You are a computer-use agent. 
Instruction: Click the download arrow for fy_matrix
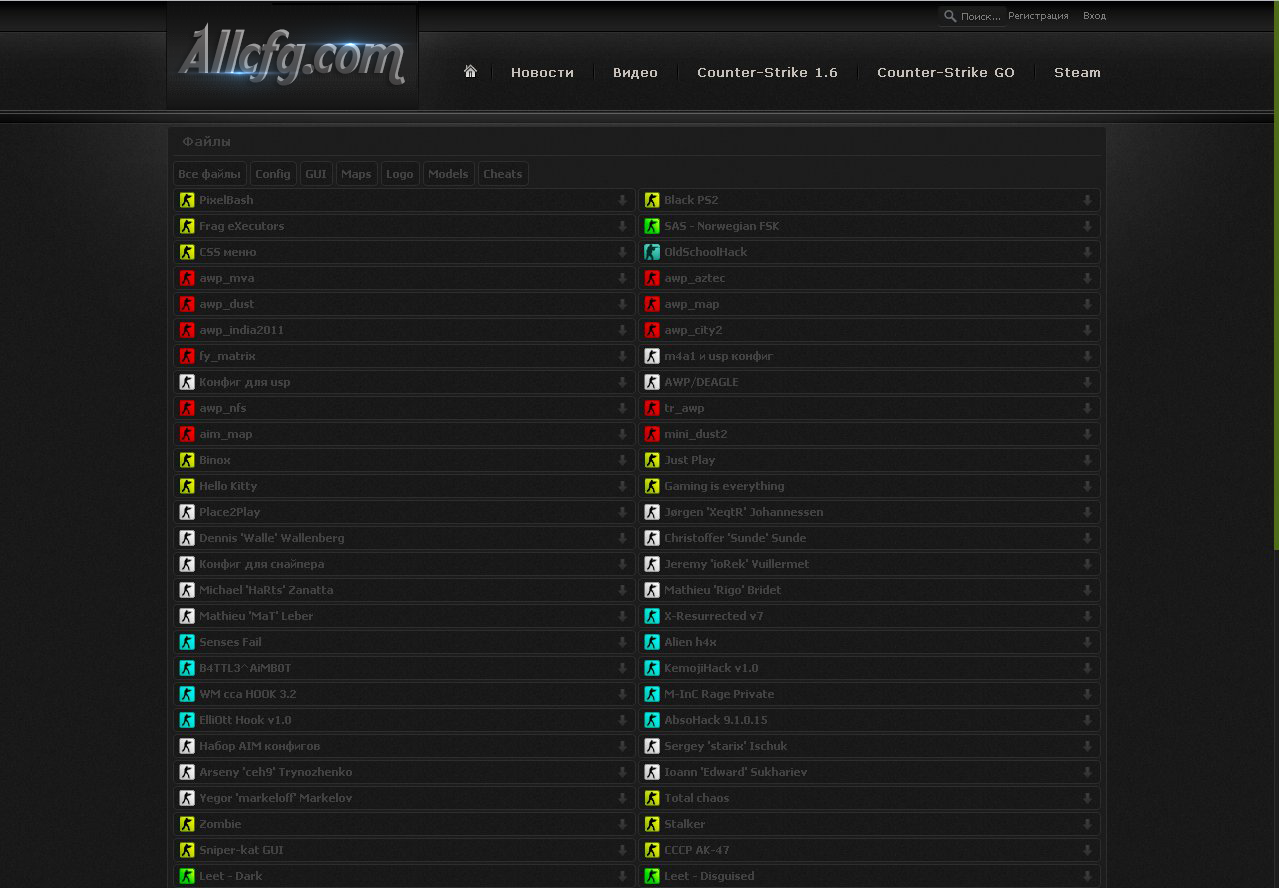[x=622, y=356]
